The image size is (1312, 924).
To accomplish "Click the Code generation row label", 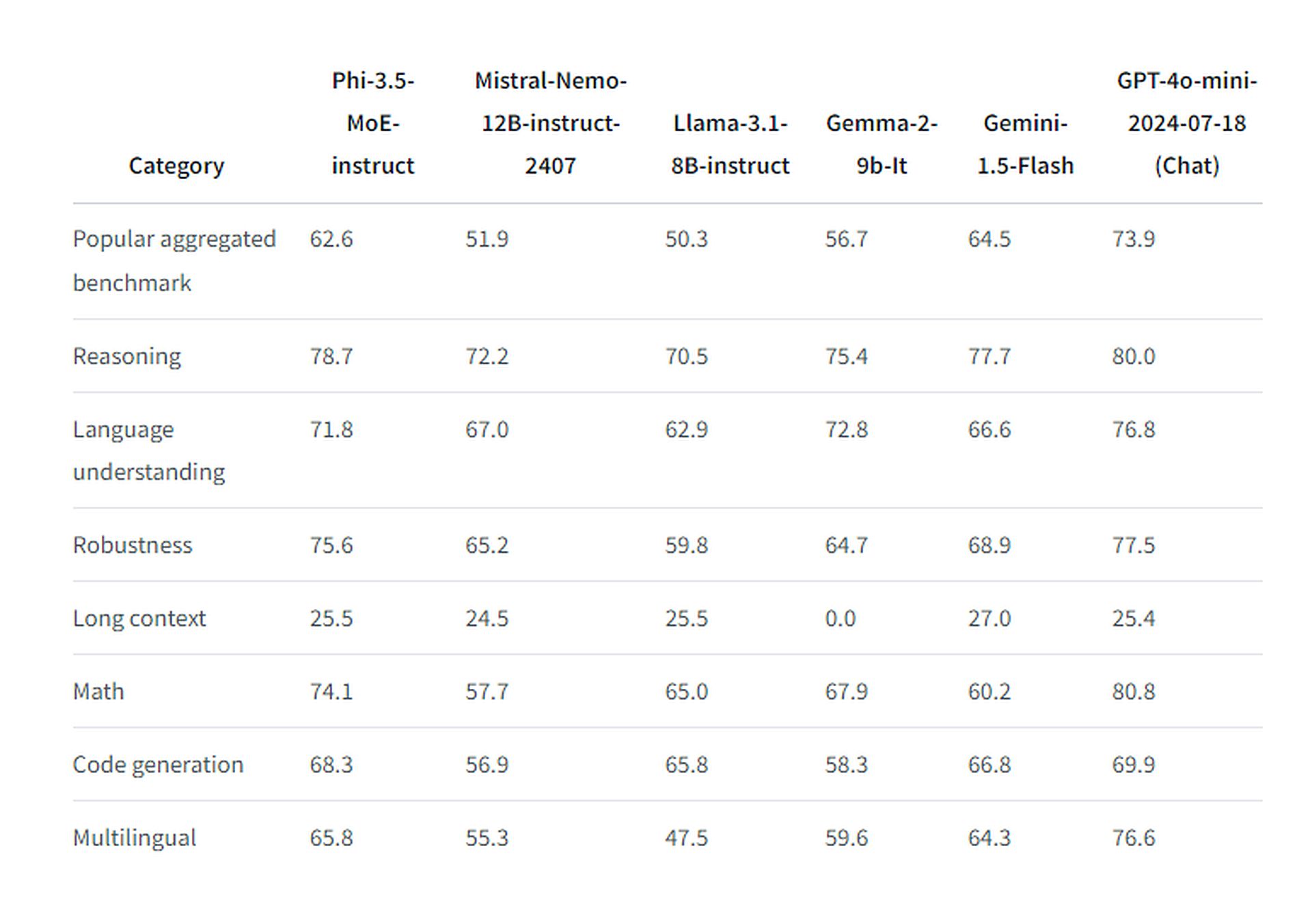I will 158,764.
